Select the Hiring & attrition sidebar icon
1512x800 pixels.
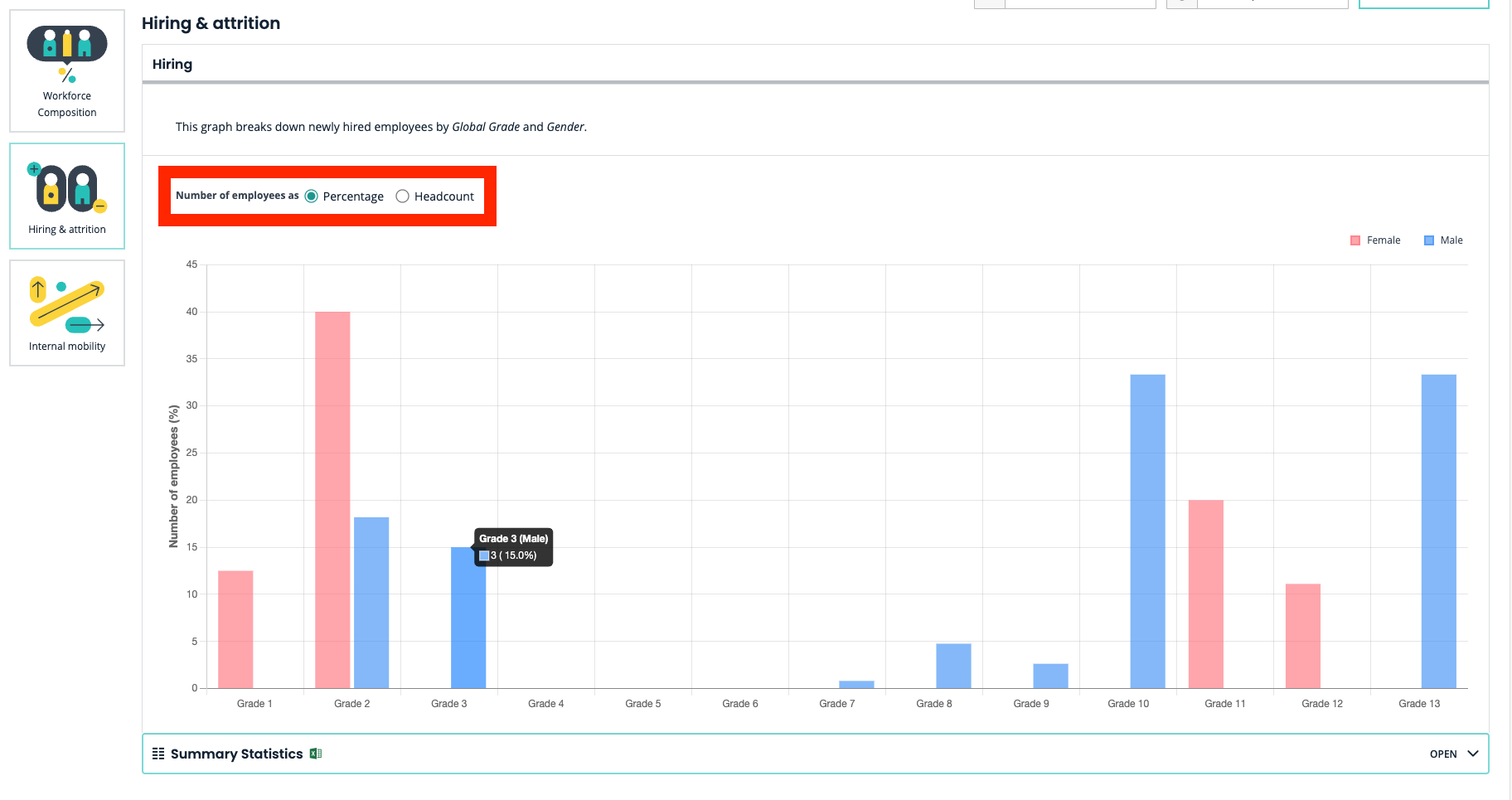67,187
